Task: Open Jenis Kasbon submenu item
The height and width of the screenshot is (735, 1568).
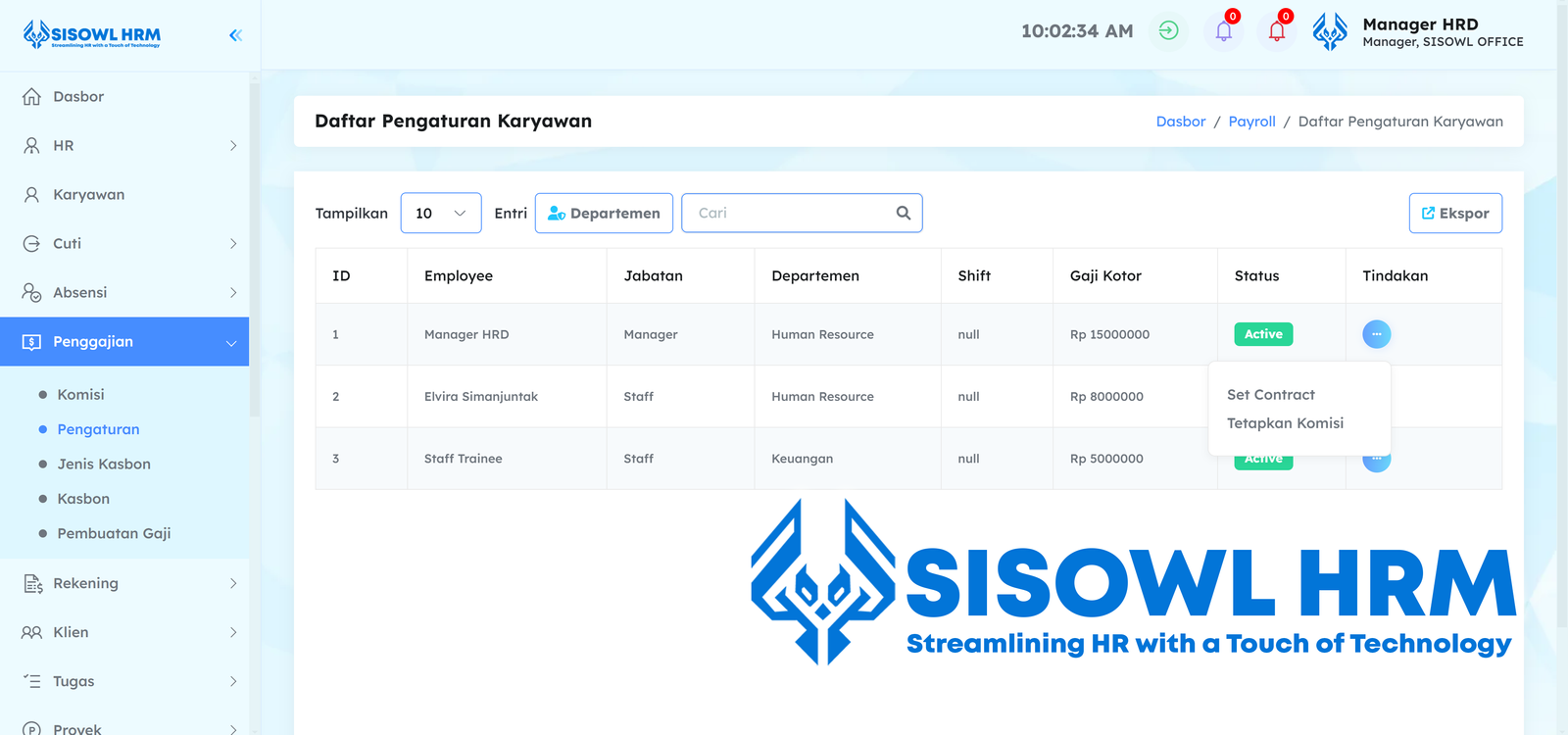Action: point(104,464)
